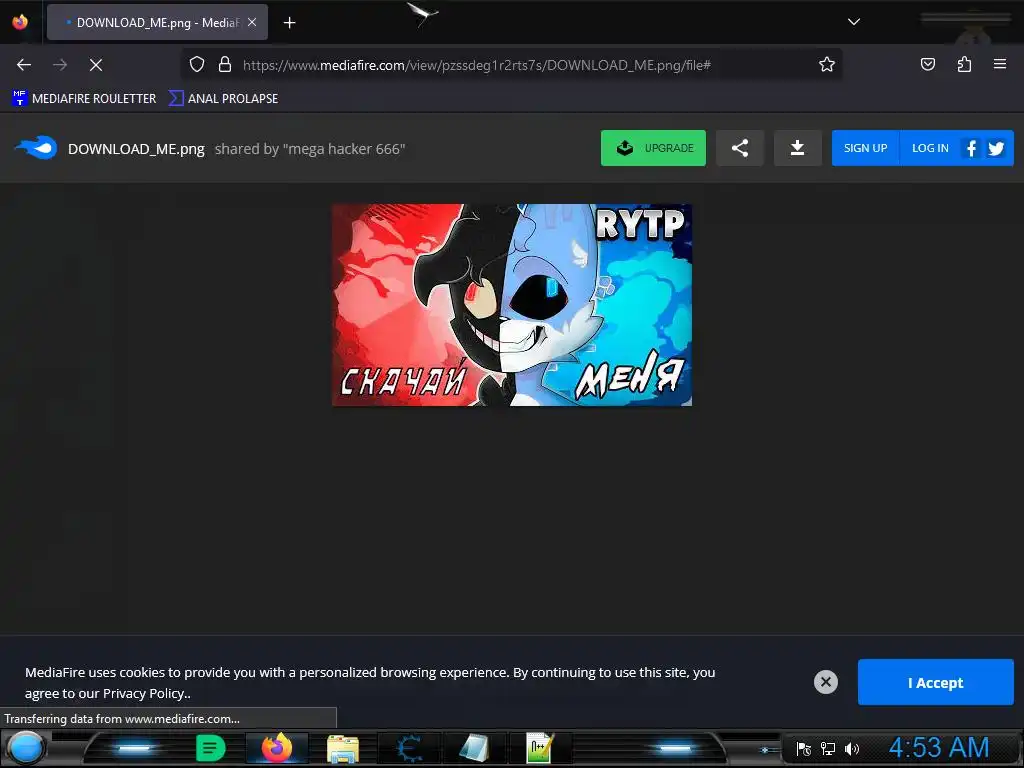Open the Notepad++ taskbar icon
The width and height of the screenshot is (1024, 768).
click(539, 748)
